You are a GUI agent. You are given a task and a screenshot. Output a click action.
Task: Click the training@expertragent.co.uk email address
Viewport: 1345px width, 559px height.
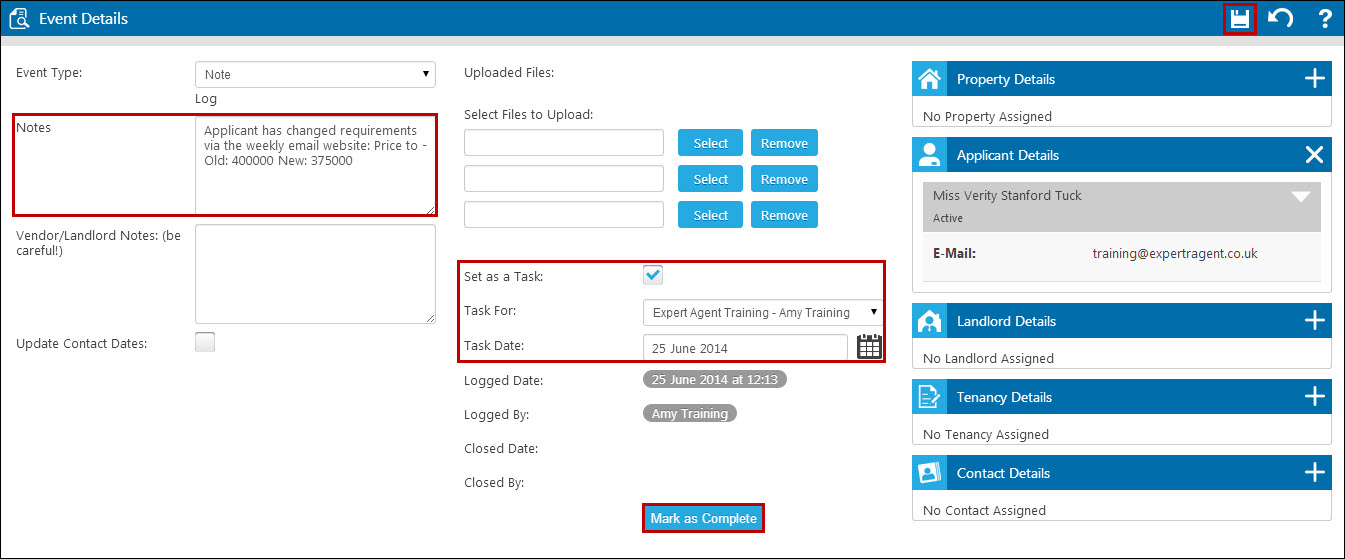pos(1175,253)
